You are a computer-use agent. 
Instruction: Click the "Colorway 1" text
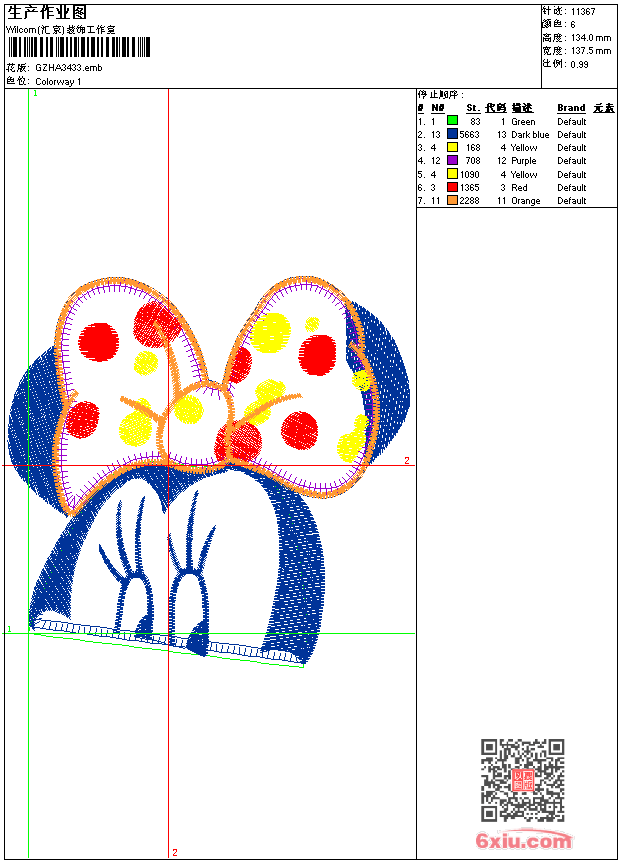[x=58, y=82]
